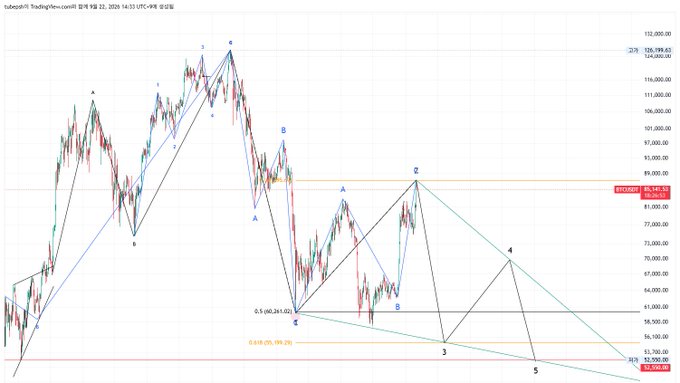680x383 pixels.
Task: Select the blue Z wave label at the peak
Action: click(x=416, y=170)
